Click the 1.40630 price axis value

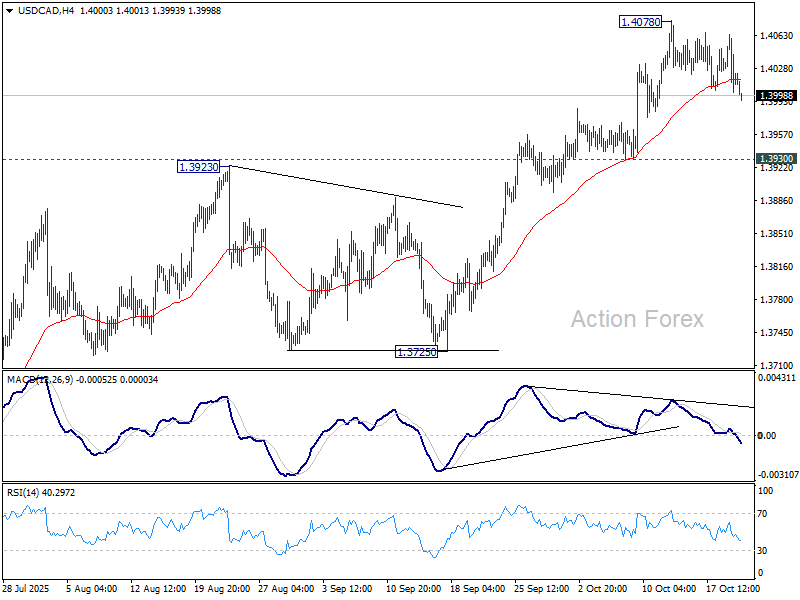(777, 36)
